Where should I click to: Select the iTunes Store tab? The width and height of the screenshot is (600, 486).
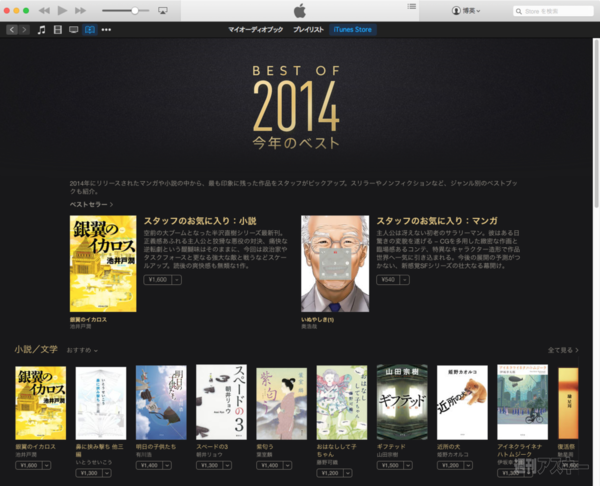coord(353,29)
